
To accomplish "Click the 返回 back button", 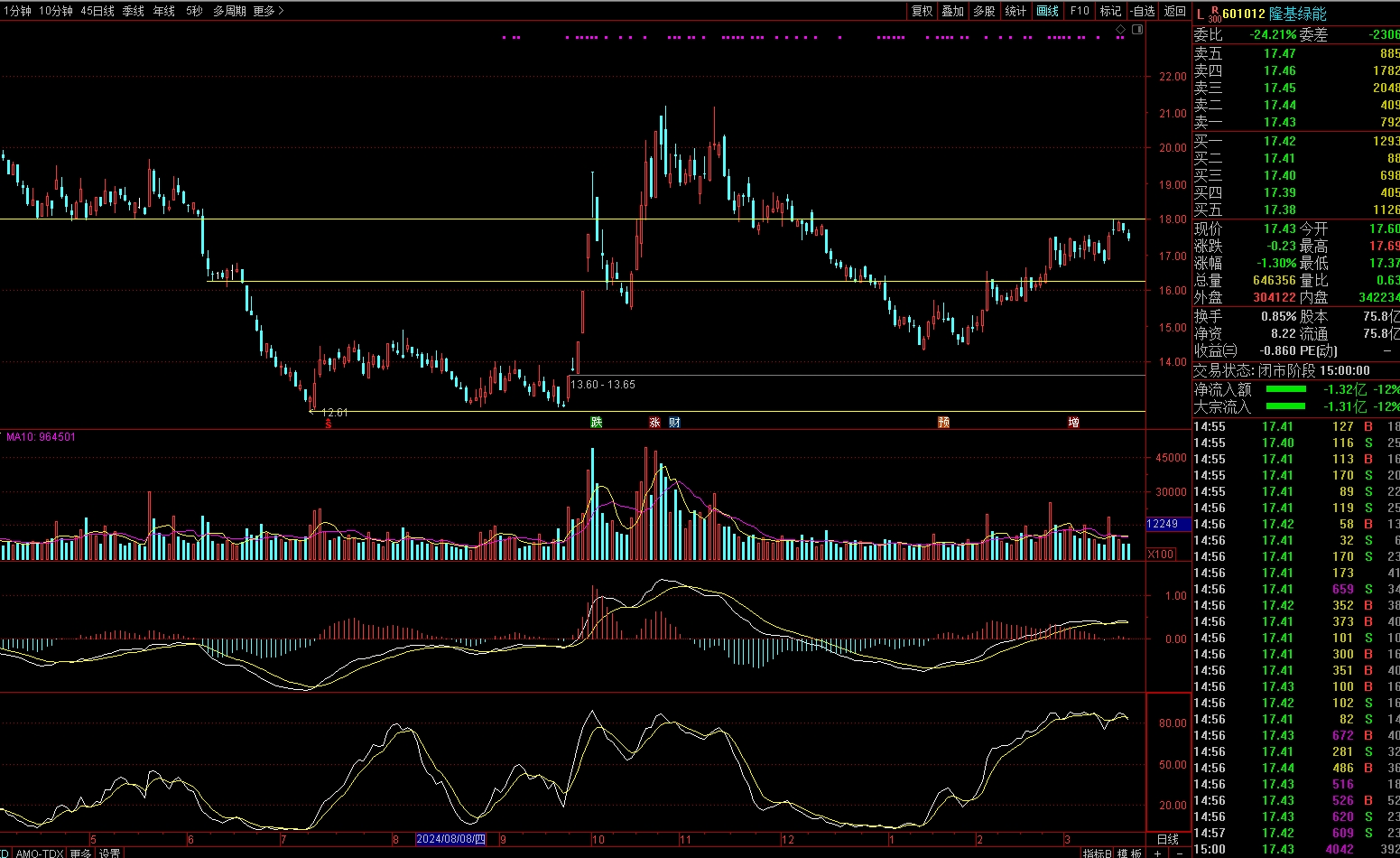I will click(1174, 11).
